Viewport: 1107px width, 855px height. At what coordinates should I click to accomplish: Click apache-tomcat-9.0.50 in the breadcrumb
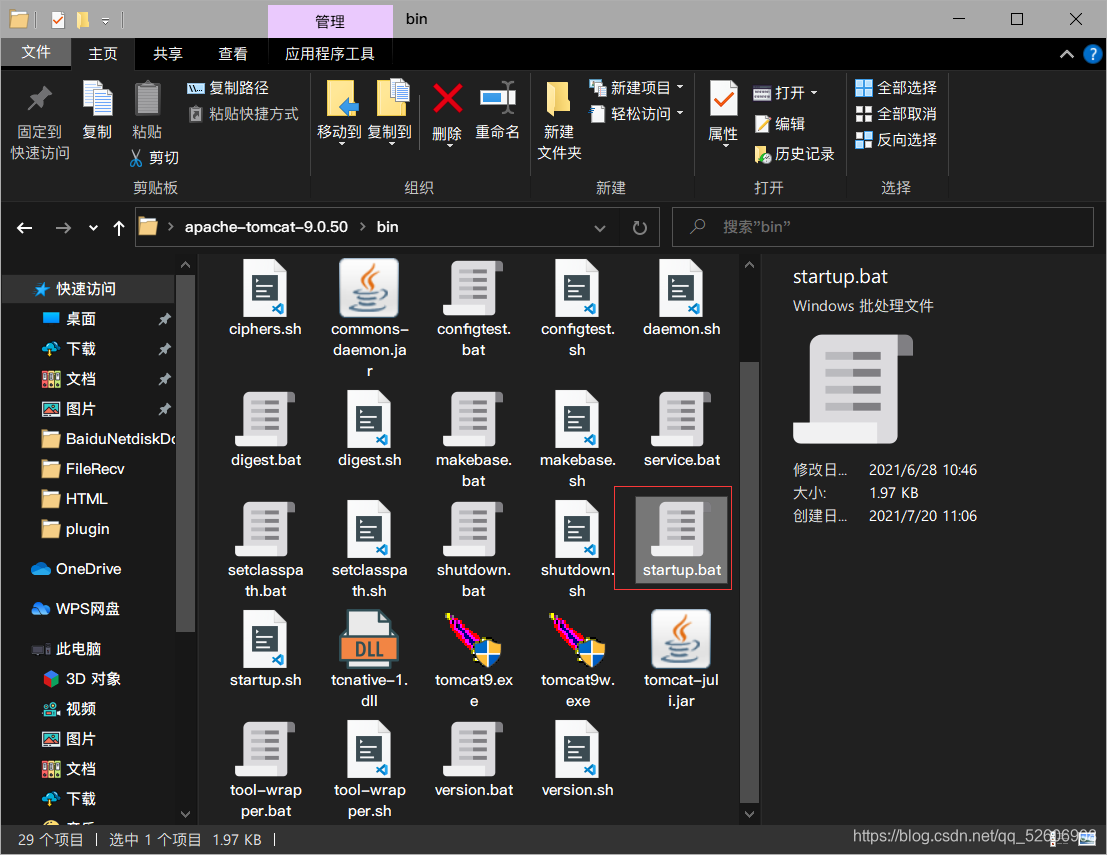[x=266, y=227]
